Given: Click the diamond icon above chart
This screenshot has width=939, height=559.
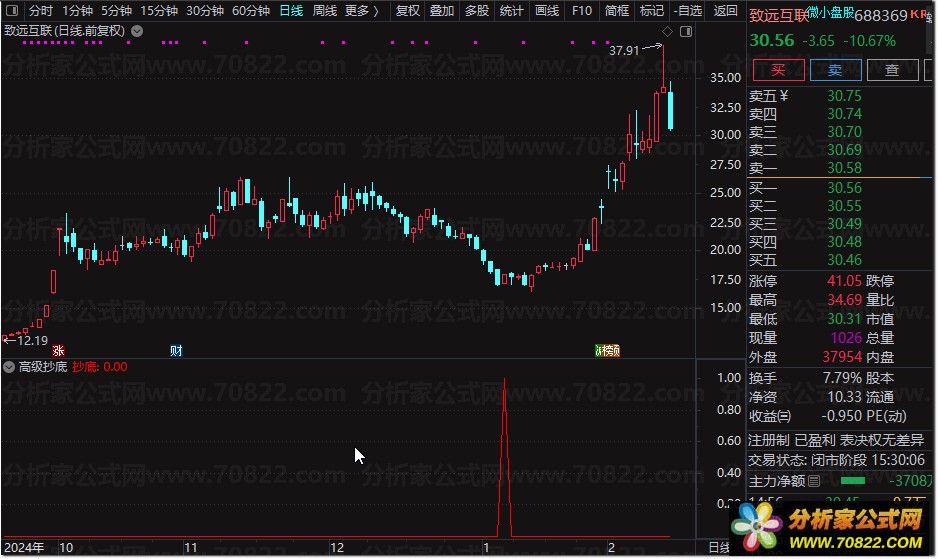Looking at the screenshot, I should point(667,31).
